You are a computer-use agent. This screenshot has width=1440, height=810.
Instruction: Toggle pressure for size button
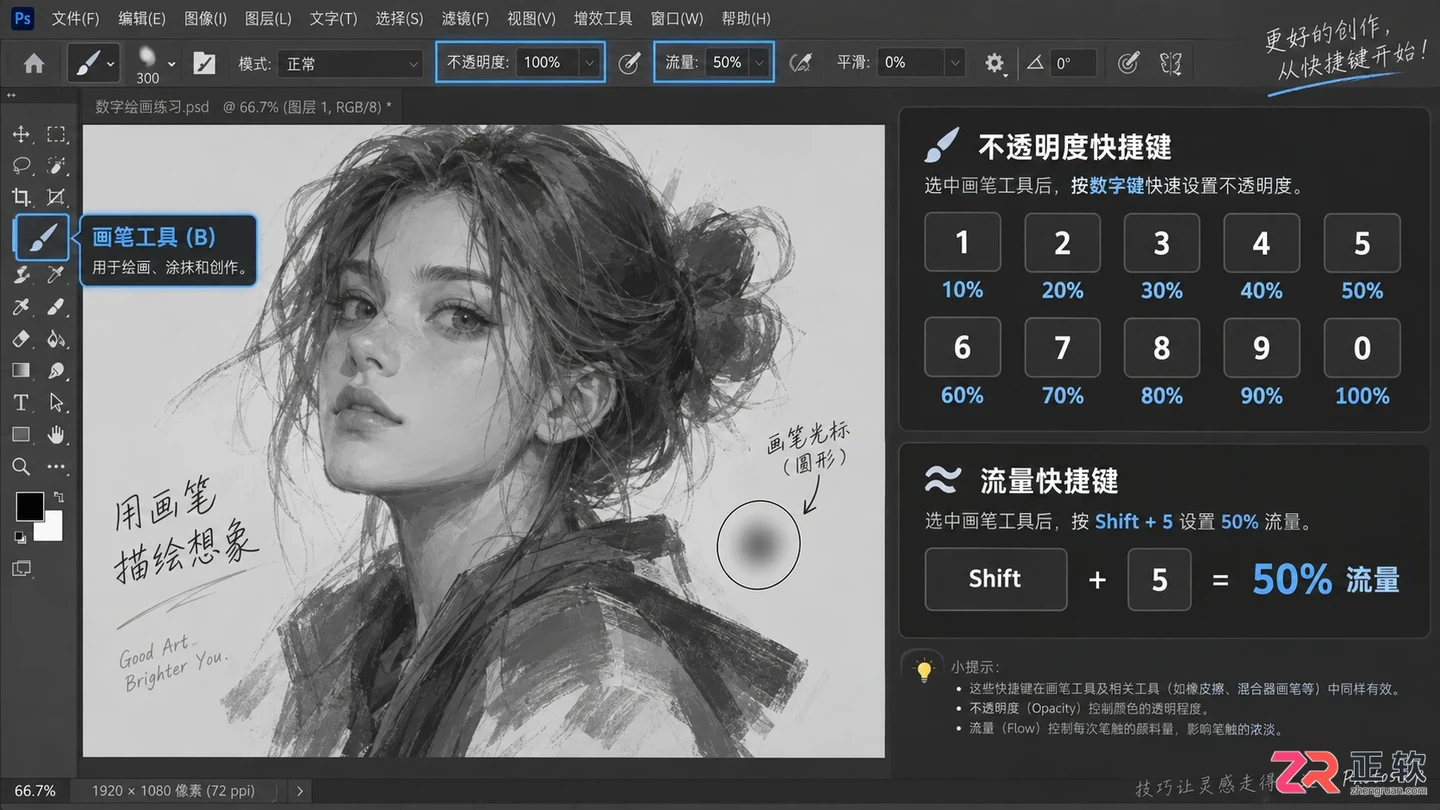1128,63
